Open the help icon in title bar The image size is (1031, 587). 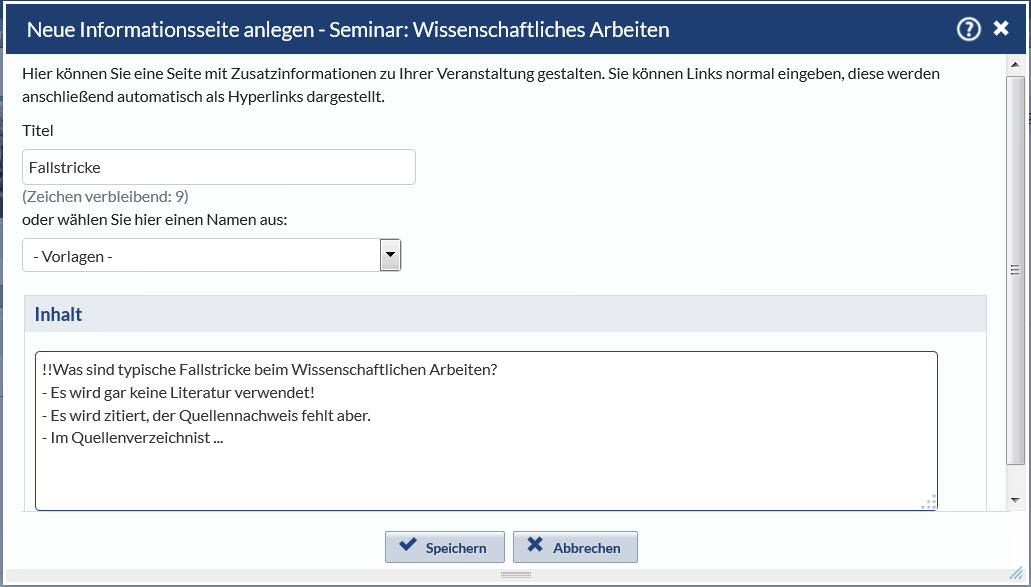coord(968,29)
